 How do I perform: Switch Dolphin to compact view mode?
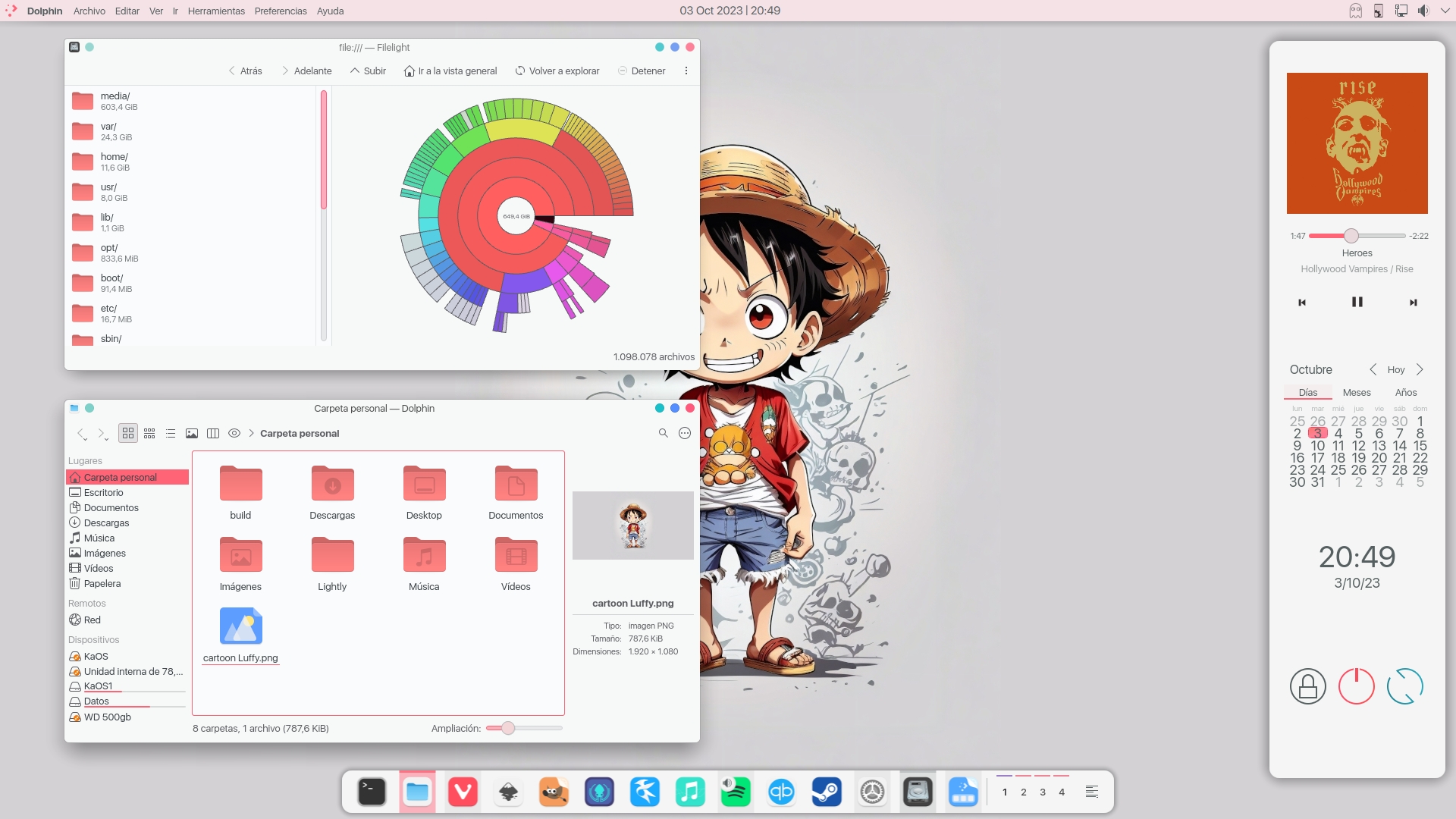click(x=149, y=433)
